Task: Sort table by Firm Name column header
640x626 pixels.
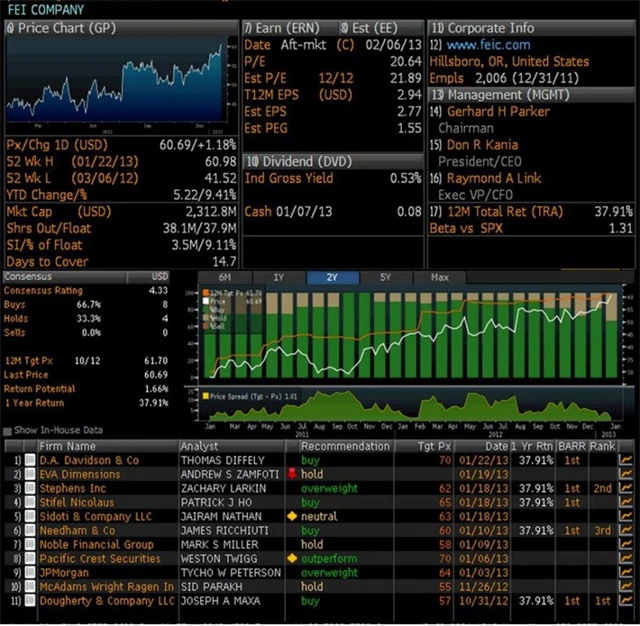Action: (67, 445)
